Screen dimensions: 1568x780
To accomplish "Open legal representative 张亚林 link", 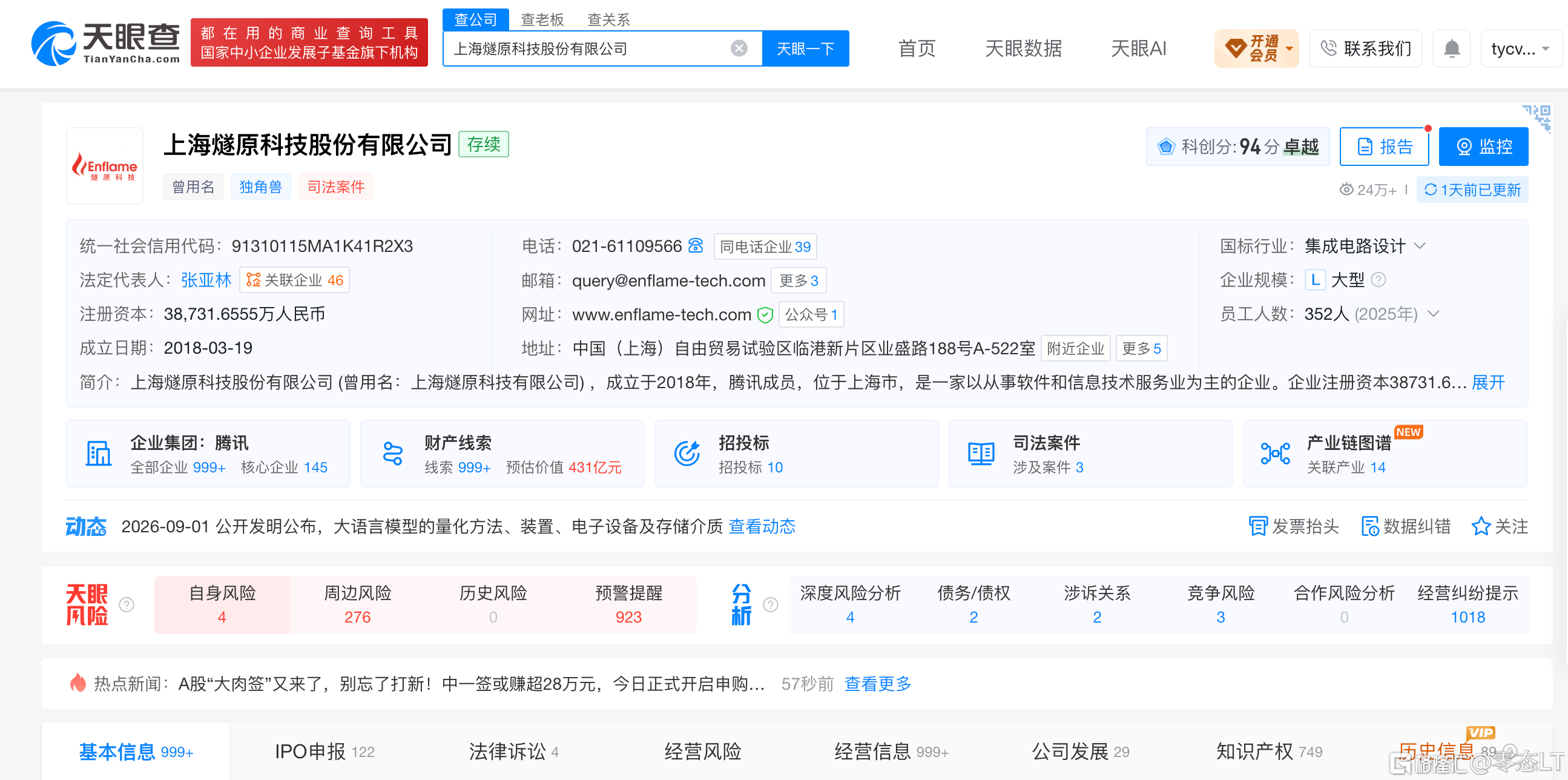I will point(206,280).
